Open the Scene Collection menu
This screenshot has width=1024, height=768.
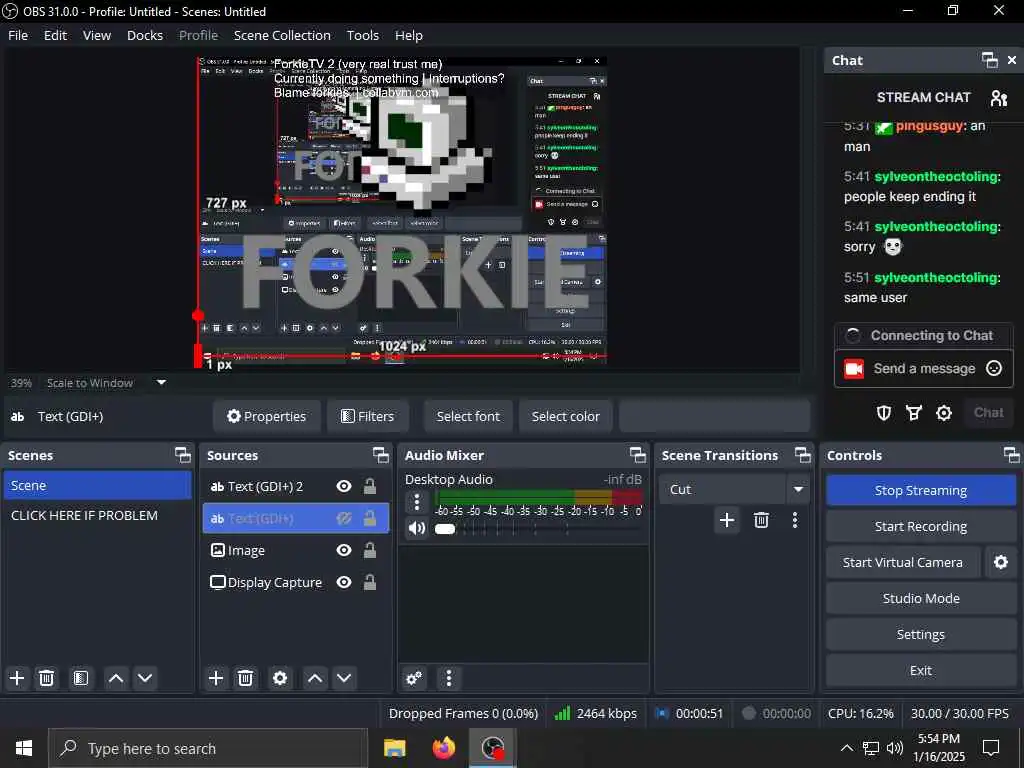282,35
